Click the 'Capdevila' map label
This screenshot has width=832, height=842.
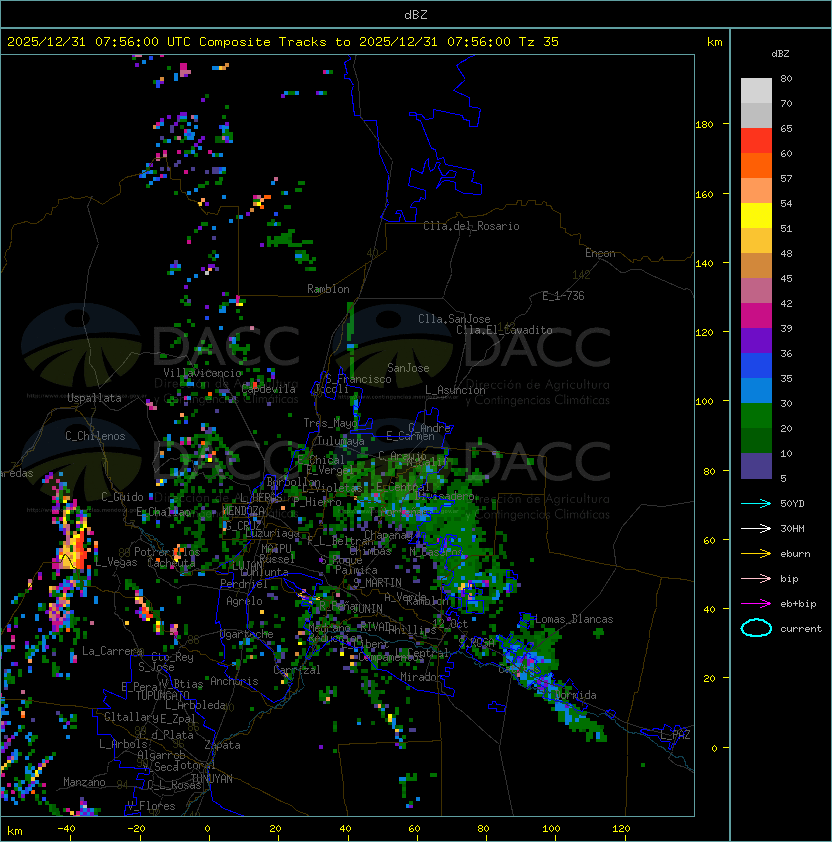tap(269, 389)
